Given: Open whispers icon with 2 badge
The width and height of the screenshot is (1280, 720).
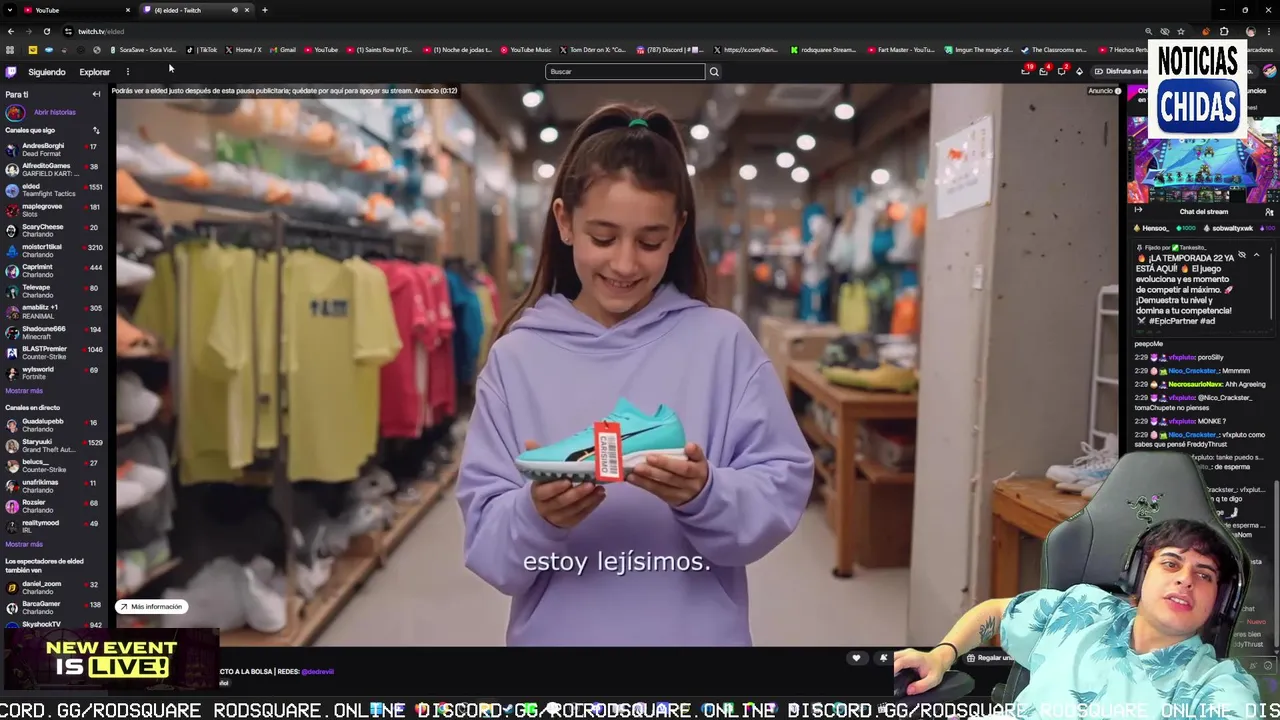Looking at the screenshot, I should point(1062,71).
